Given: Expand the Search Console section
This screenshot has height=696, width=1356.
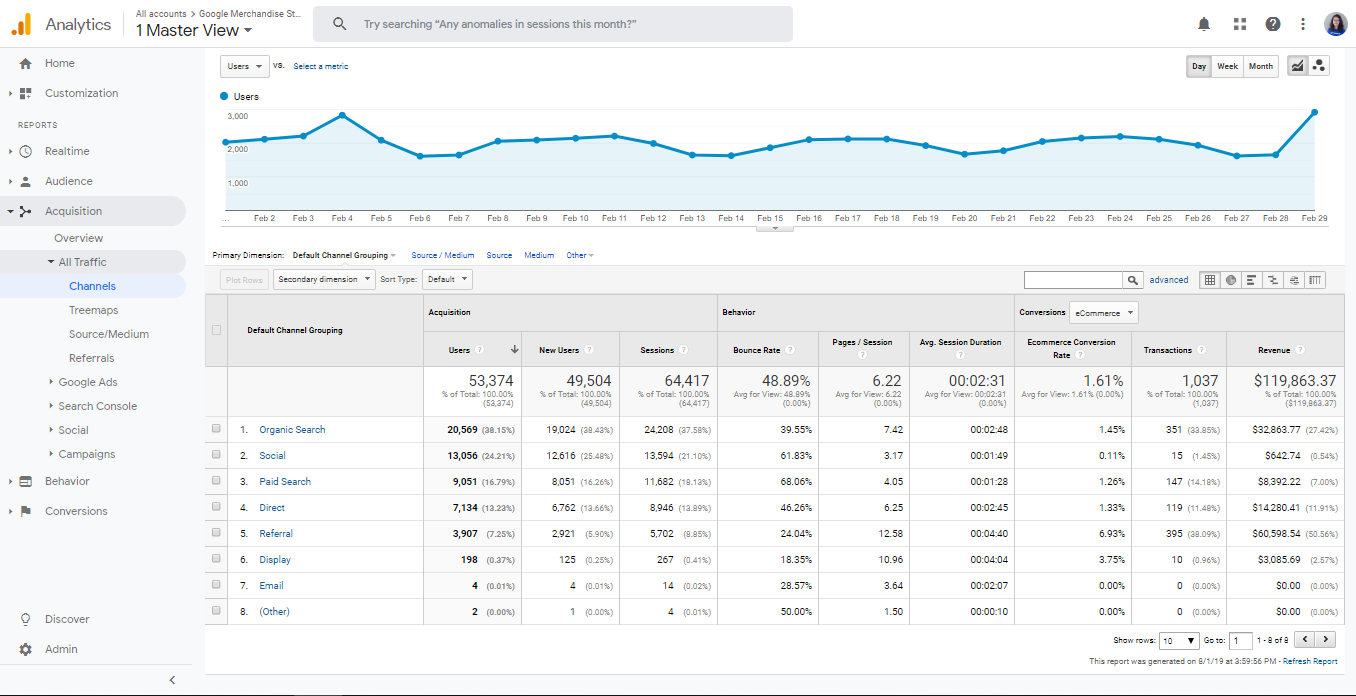Looking at the screenshot, I should (97, 406).
